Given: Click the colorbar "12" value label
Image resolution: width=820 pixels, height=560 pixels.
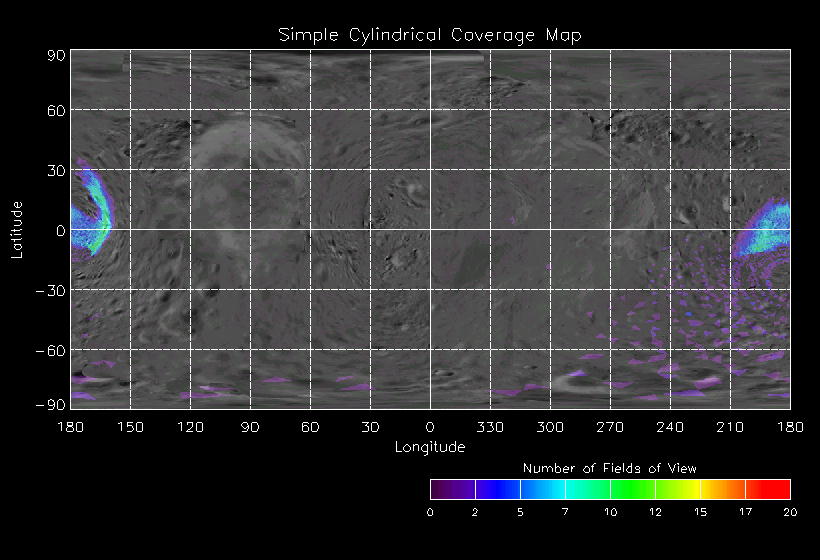Looking at the screenshot, I should [655, 512].
